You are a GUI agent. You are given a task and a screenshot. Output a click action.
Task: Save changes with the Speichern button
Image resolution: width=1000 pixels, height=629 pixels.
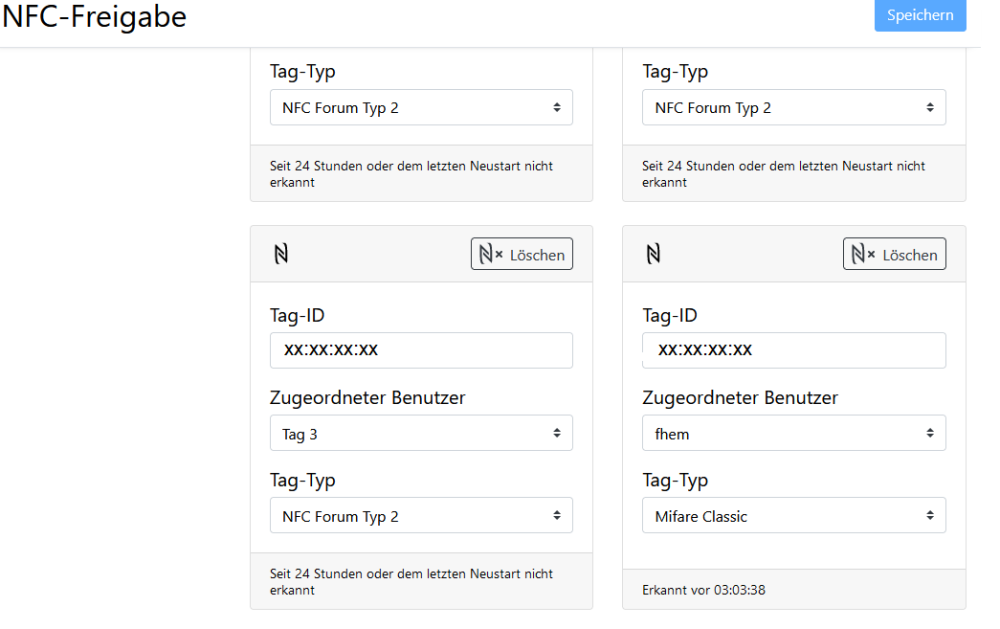click(x=920, y=16)
